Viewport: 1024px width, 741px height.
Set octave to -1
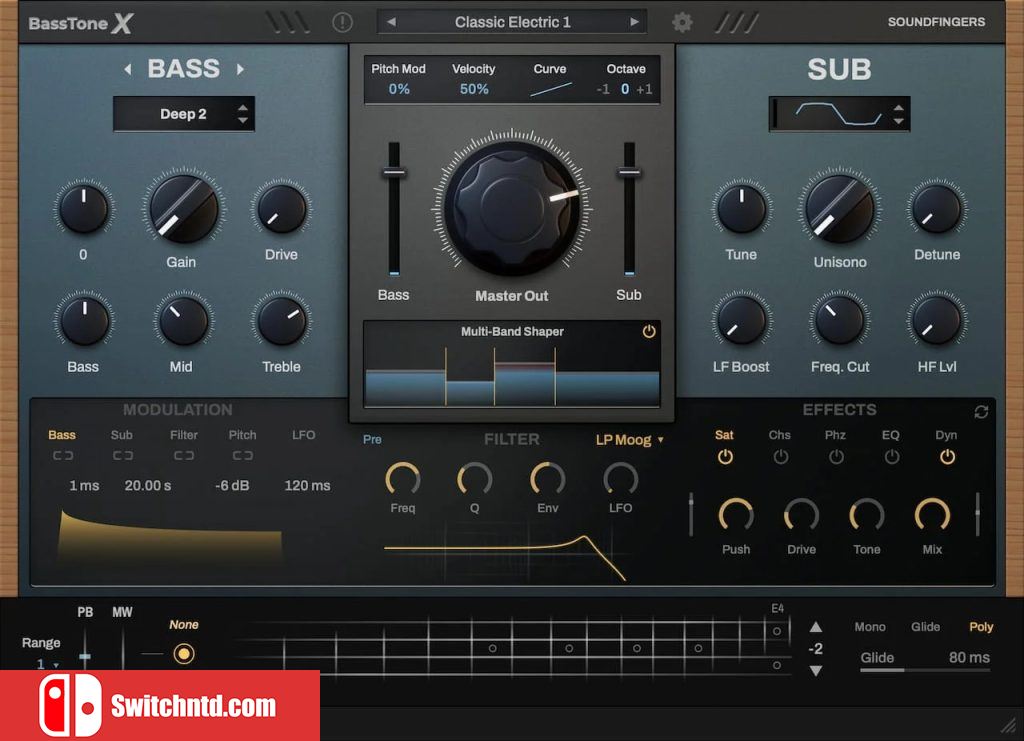(x=603, y=89)
